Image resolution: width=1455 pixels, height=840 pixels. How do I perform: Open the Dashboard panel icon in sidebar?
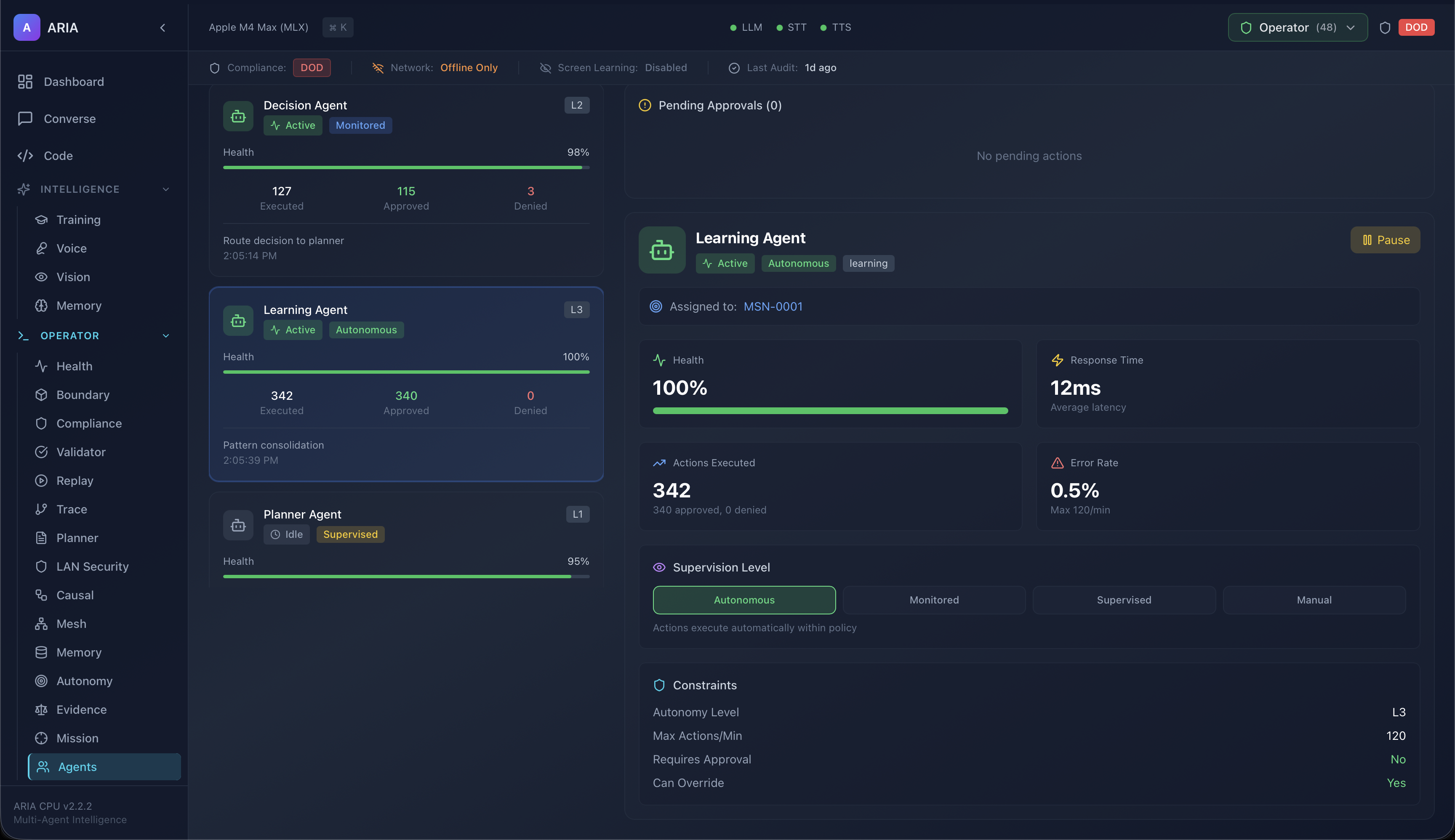[x=24, y=81]
